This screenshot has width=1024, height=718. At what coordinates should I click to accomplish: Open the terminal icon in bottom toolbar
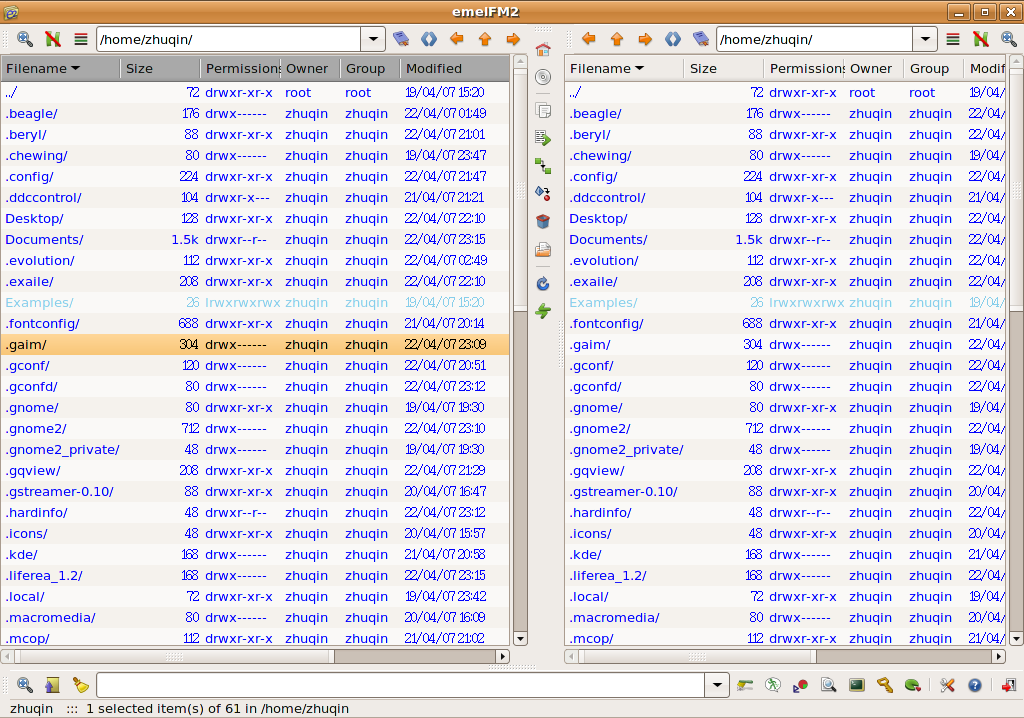click(x=857, y=685)
